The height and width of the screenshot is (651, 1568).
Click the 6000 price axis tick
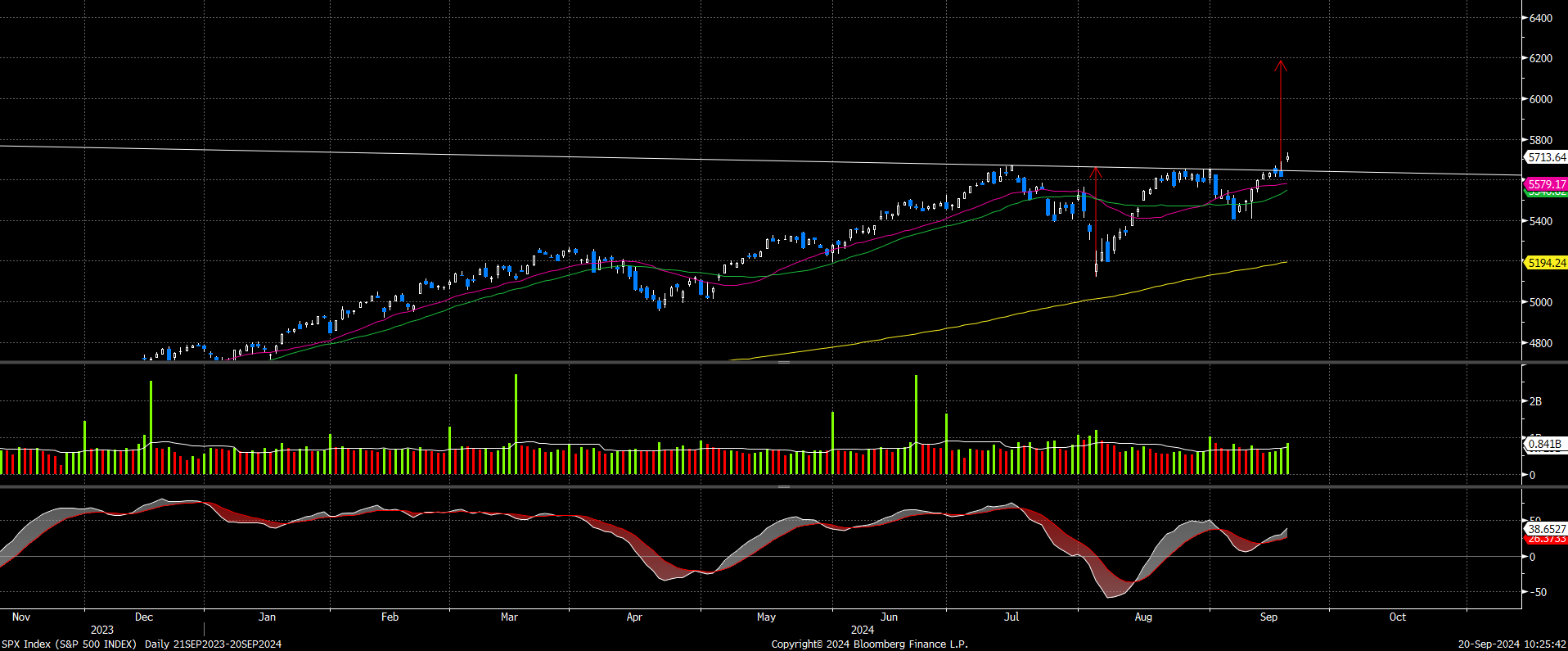tap(1540, 99)
